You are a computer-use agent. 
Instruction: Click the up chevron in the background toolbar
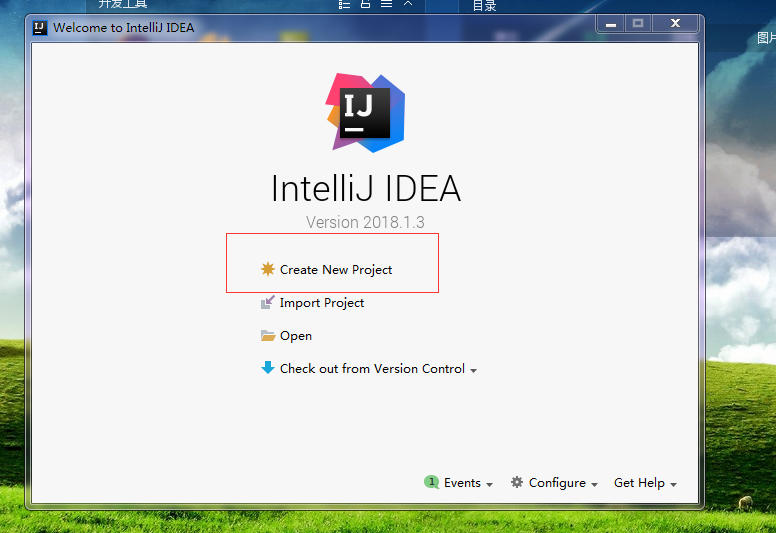coord(408,3)
